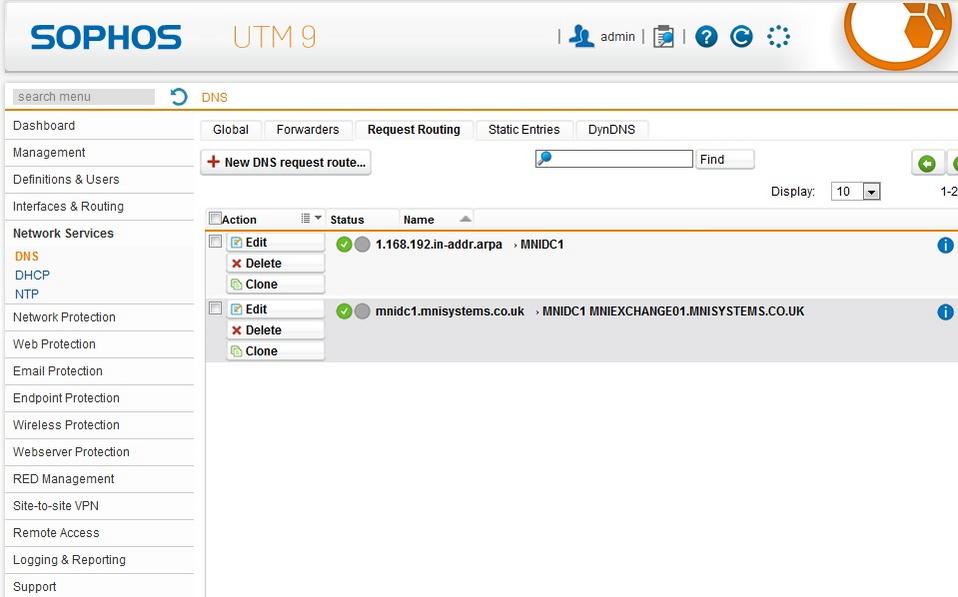Reset the search menu with the refresh arrow

coord(179,97)
